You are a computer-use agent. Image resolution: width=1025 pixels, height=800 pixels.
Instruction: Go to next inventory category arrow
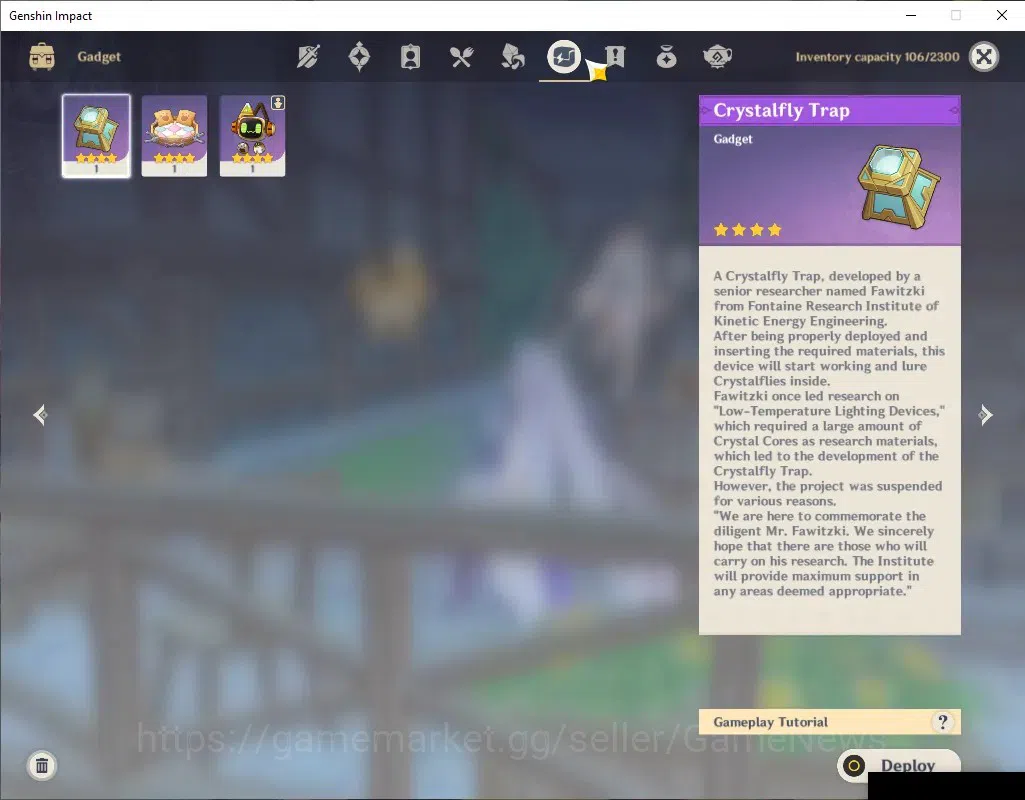click(985, 414)
